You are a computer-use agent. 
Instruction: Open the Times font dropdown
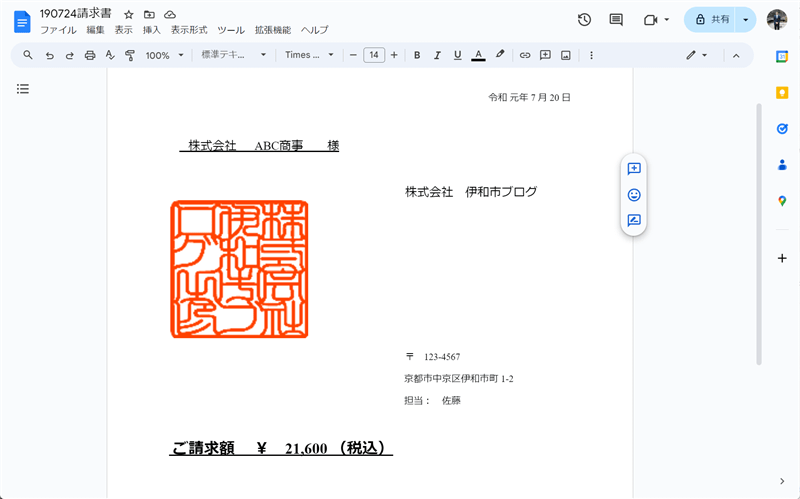309,55
